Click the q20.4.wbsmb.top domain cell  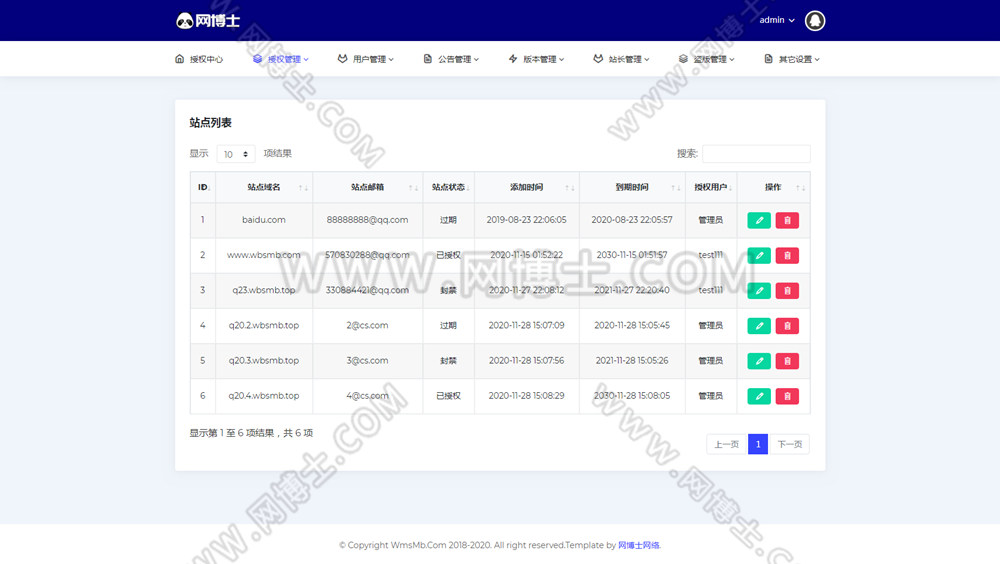click(x=264, y=395)
